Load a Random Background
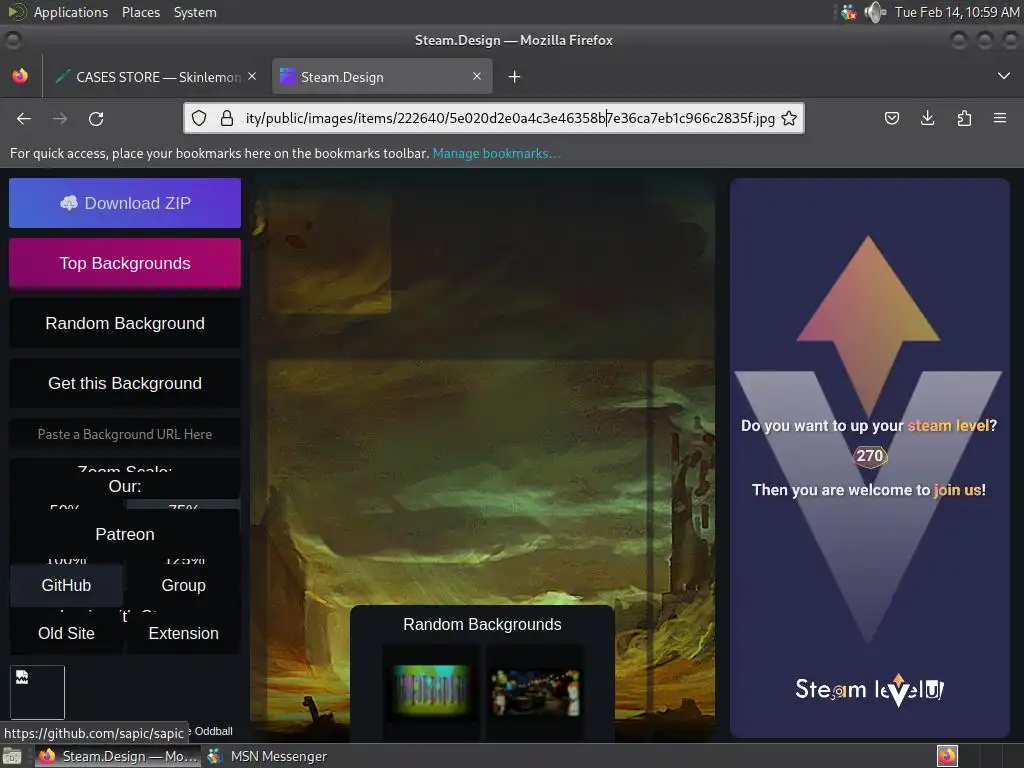Viewport: 1024px width, 768px height. (125, 323)
